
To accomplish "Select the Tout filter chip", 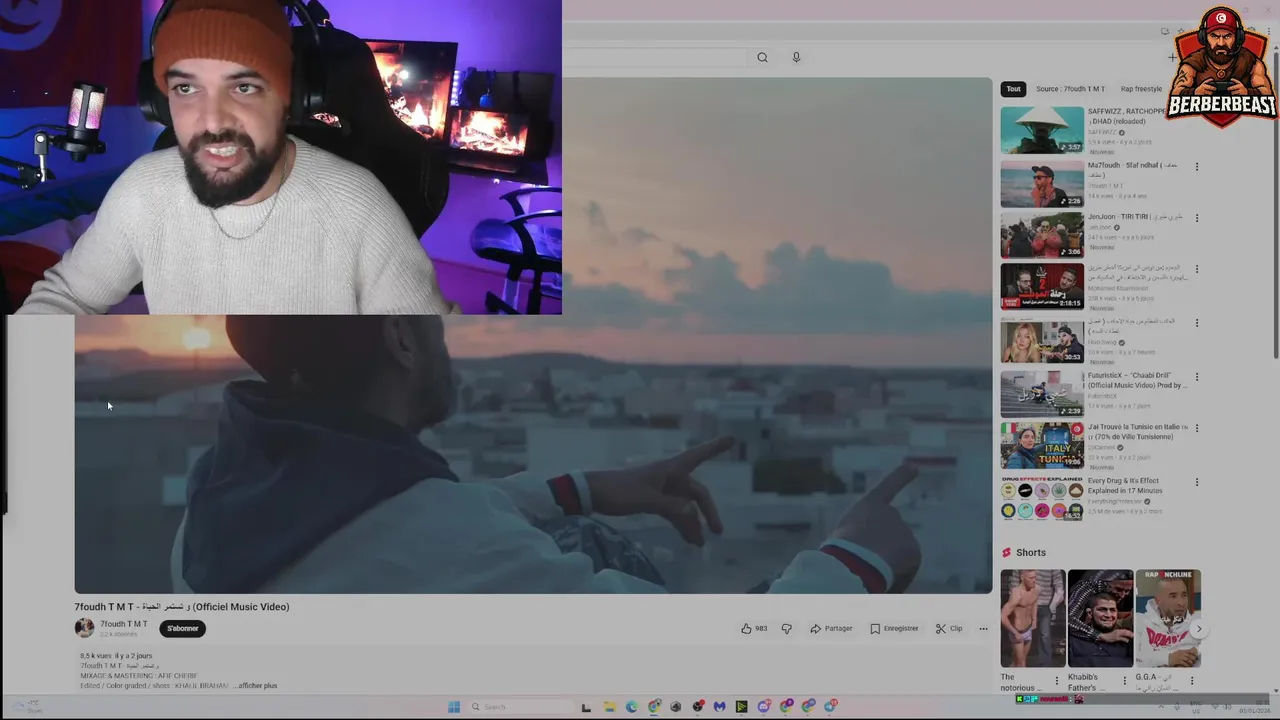I will 1014,89.
